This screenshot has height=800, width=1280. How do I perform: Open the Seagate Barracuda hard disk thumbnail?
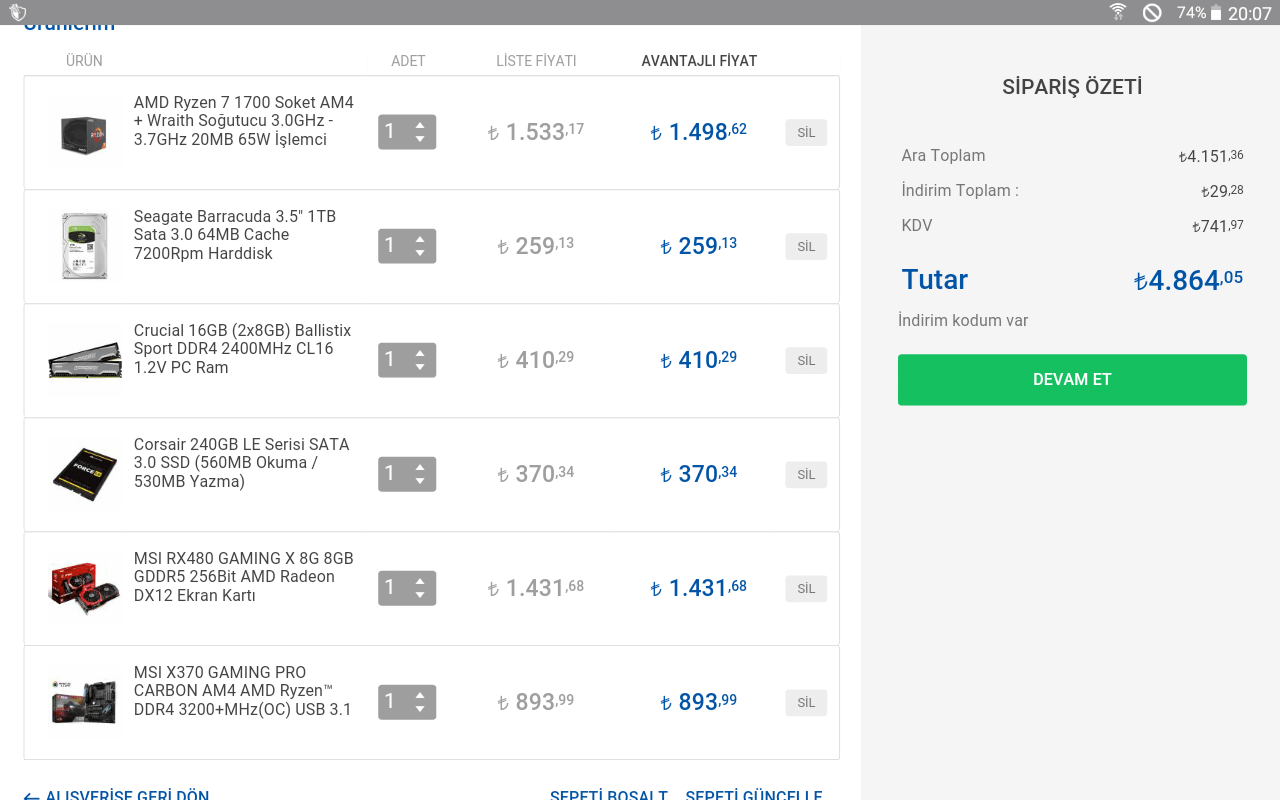click(84, 246)
